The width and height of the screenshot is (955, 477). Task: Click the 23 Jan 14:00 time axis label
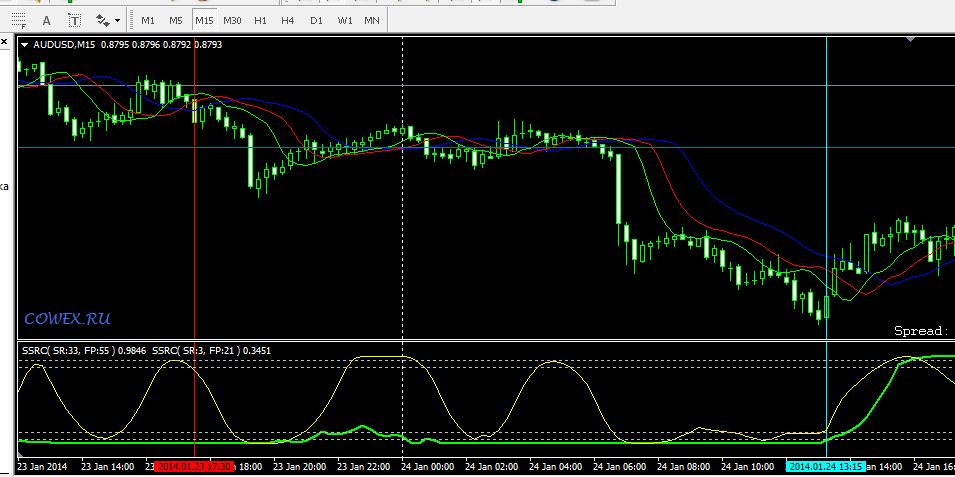(x=107, y=467)
